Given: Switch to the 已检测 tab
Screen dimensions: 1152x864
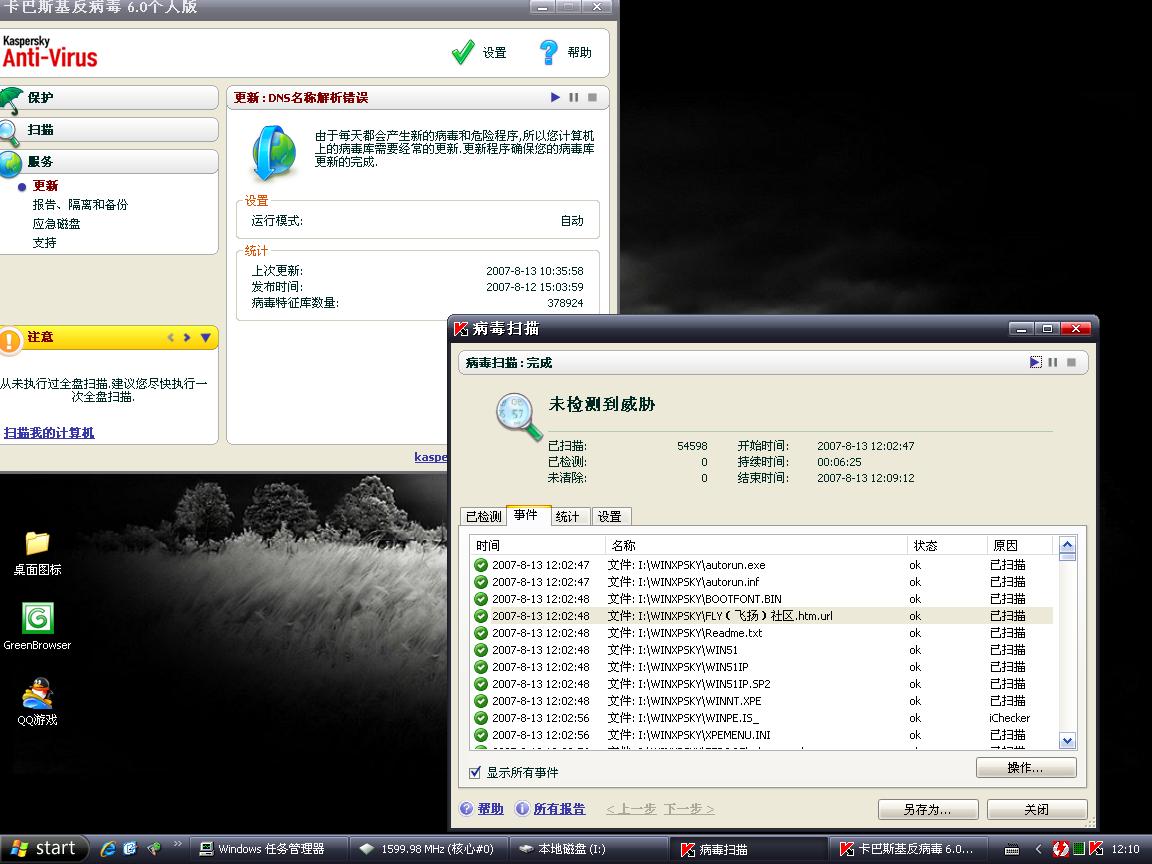Looking at the screenshot, I should tap(483, 516).
